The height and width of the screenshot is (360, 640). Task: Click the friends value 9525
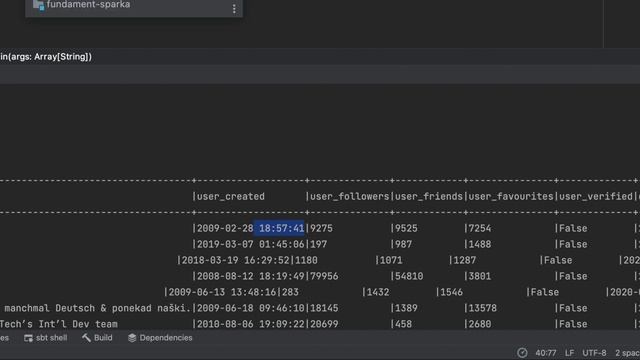pyautogui.click(x=406, y=229)
